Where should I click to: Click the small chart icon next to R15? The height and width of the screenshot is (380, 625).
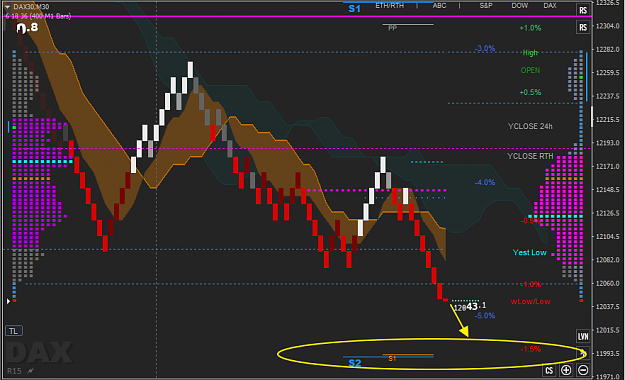point(31,371)
